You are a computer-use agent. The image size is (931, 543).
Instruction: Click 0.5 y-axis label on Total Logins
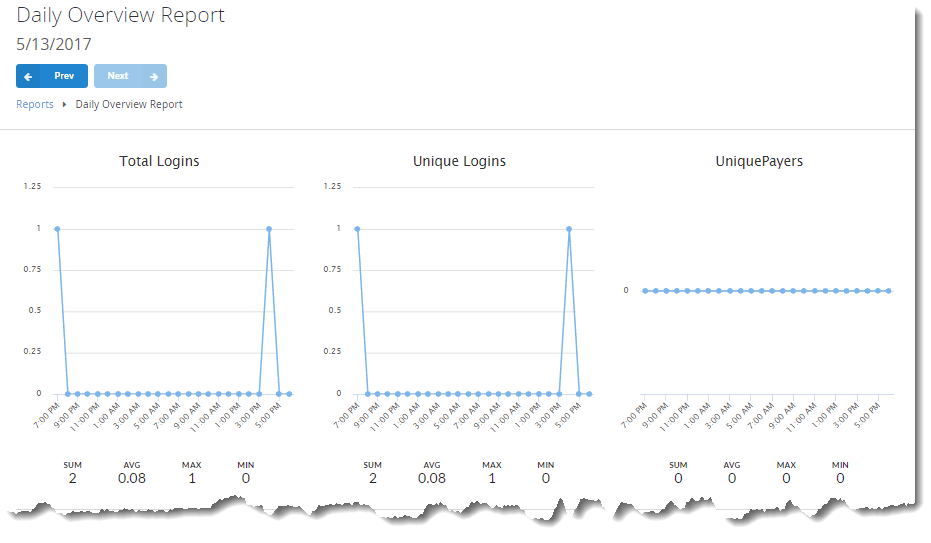click(x=35, y=310)
